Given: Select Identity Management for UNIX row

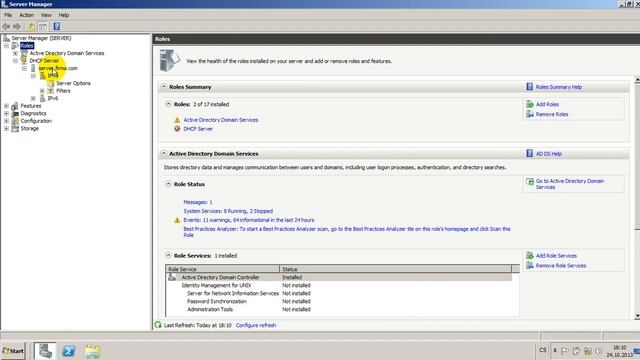Looking at the screenshot, I should click(339, 285).
